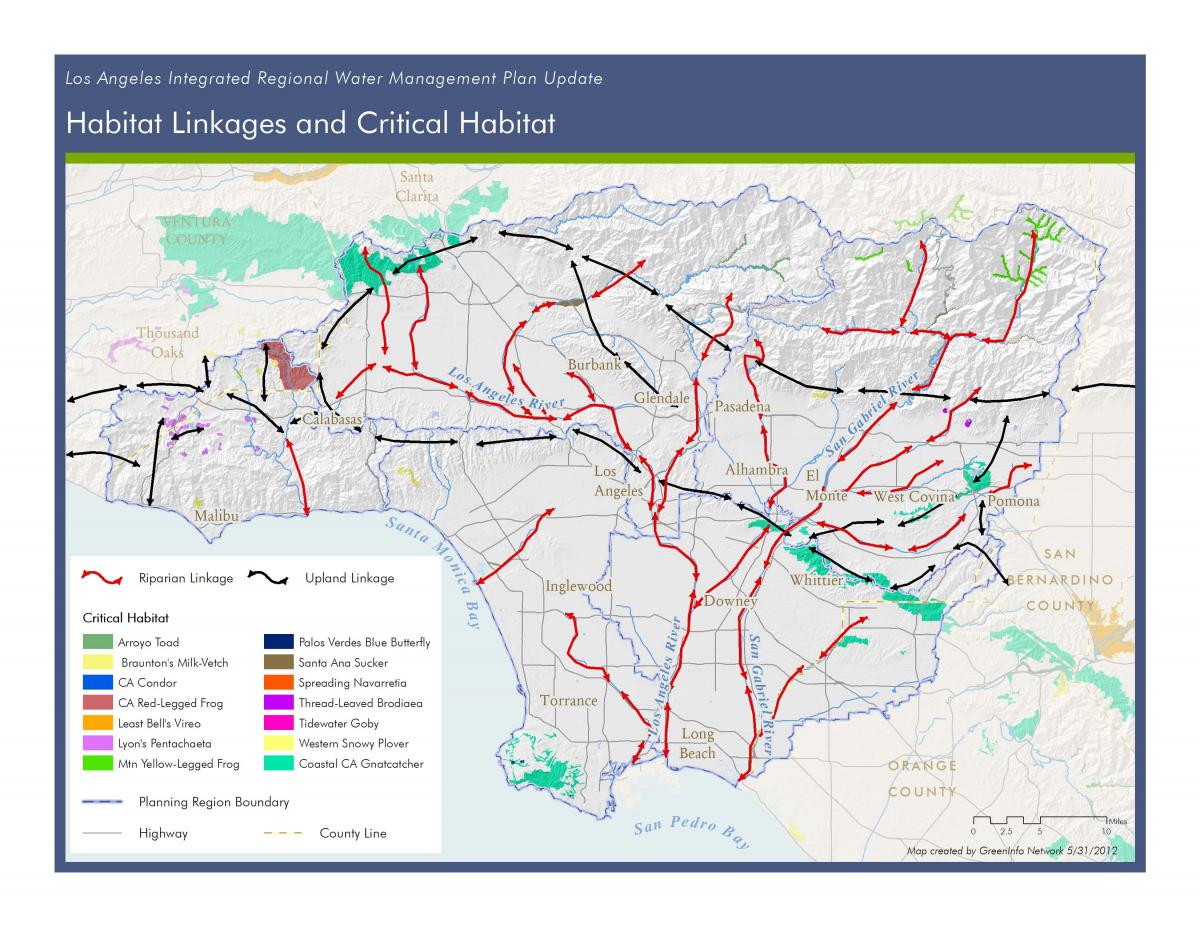The height and width of the screenshot is (927, 1200).
Task: Select the CA Condor blue swatch
Action: tap(97, 683)
